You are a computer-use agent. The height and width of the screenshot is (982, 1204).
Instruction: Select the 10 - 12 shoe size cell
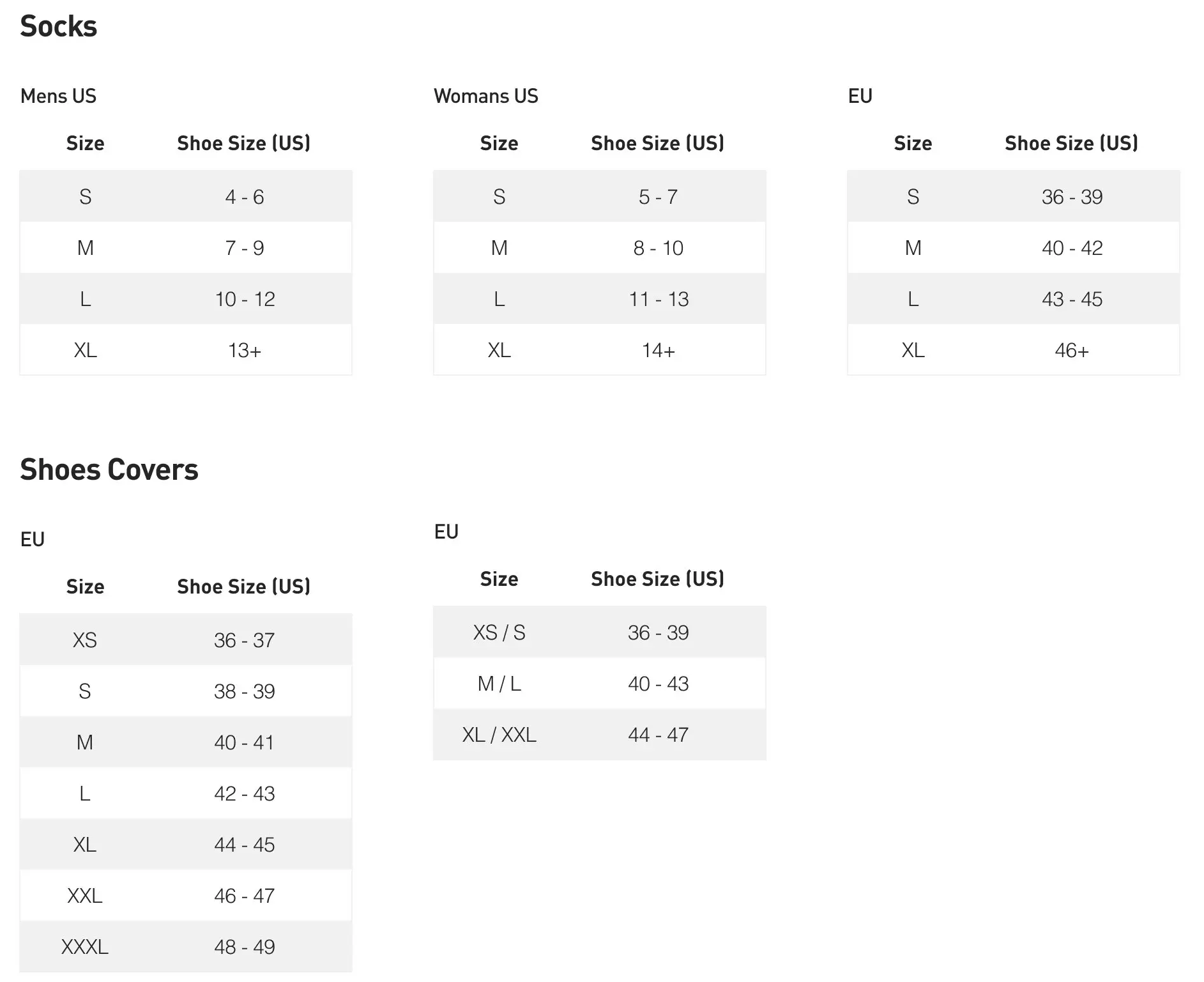pos(245,299)
